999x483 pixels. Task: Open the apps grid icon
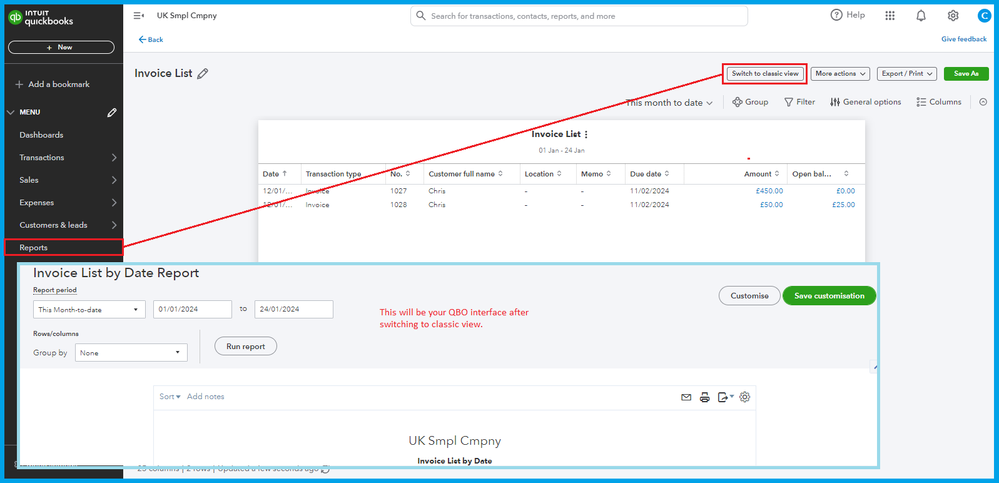891,15
